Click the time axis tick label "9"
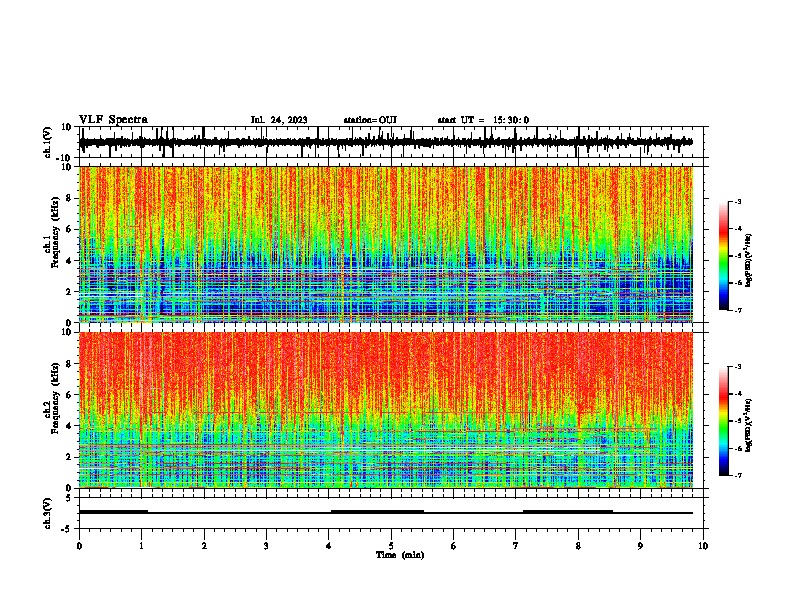Viewport: 792px width, 612px height. point(640,546)
